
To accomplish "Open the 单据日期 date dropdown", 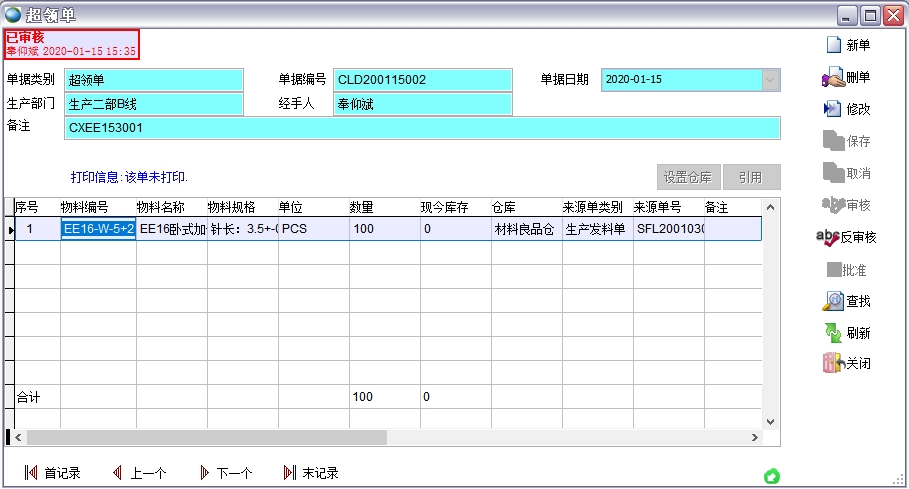I will click(770, 79).
